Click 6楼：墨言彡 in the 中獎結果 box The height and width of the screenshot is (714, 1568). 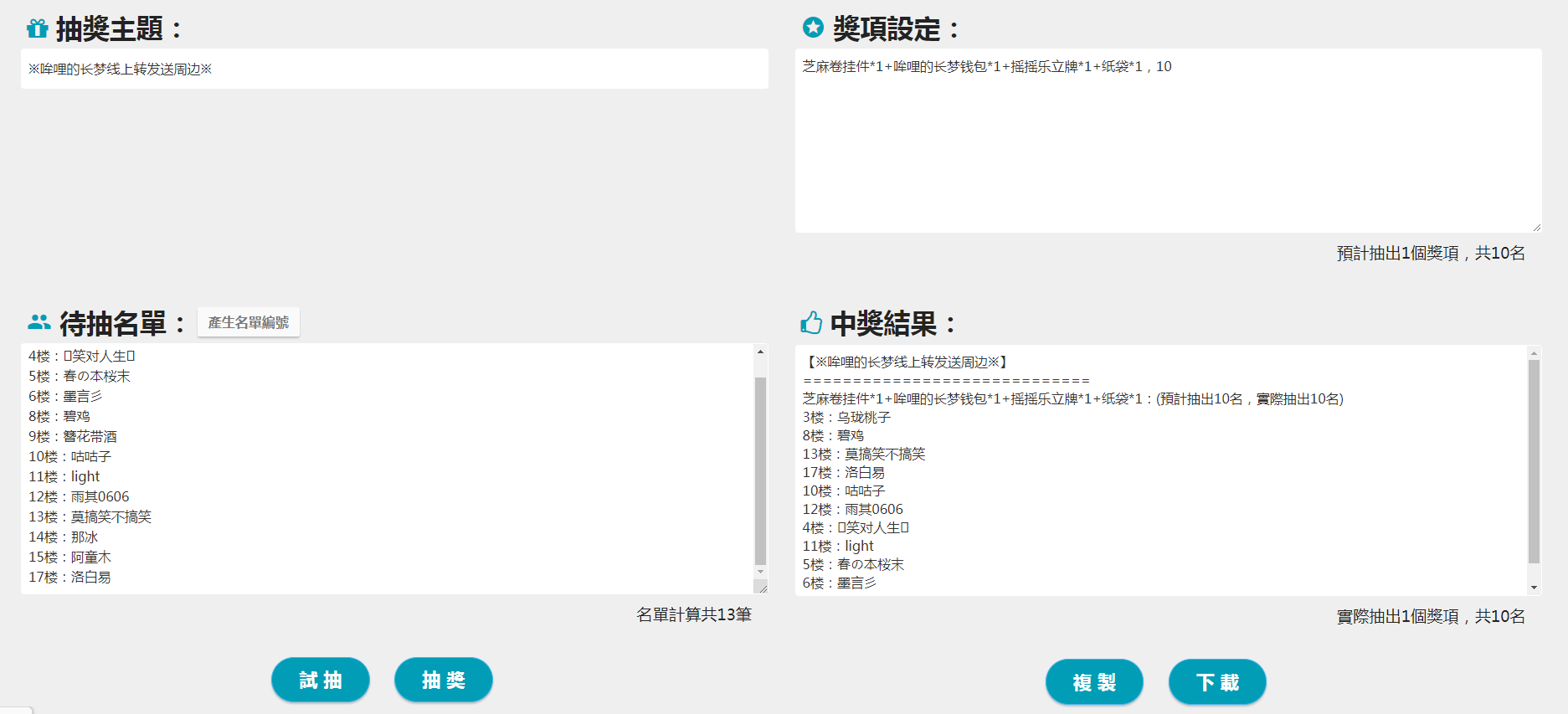840,583
